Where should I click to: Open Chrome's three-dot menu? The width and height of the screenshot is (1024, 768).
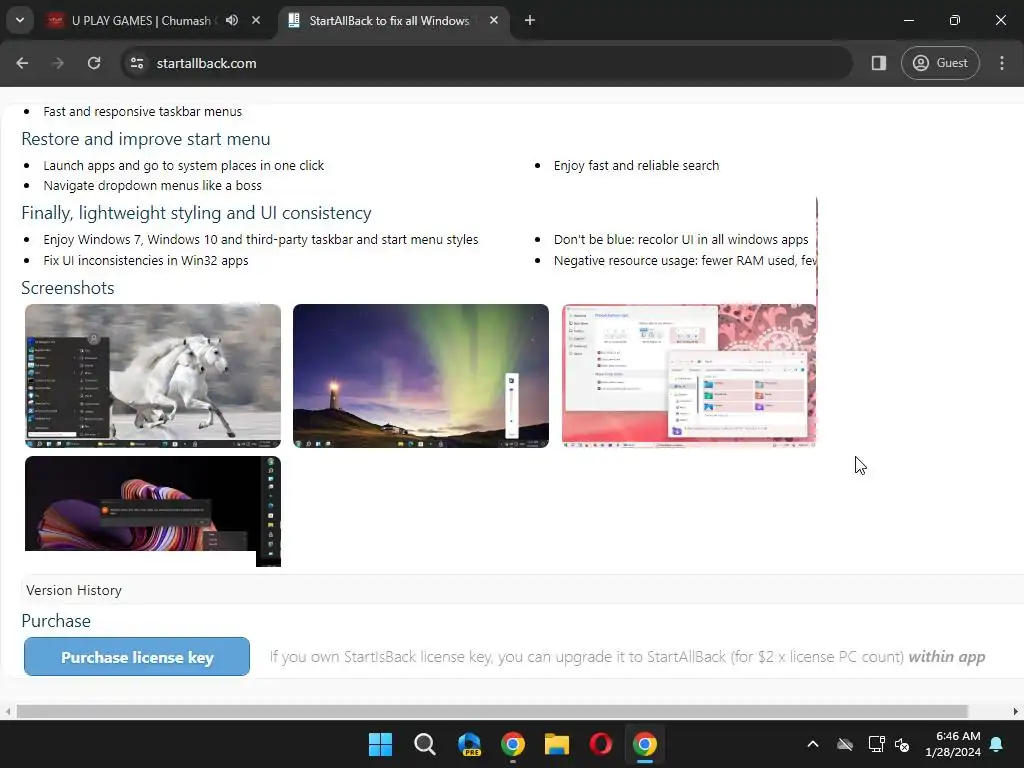click(1002, 63)
